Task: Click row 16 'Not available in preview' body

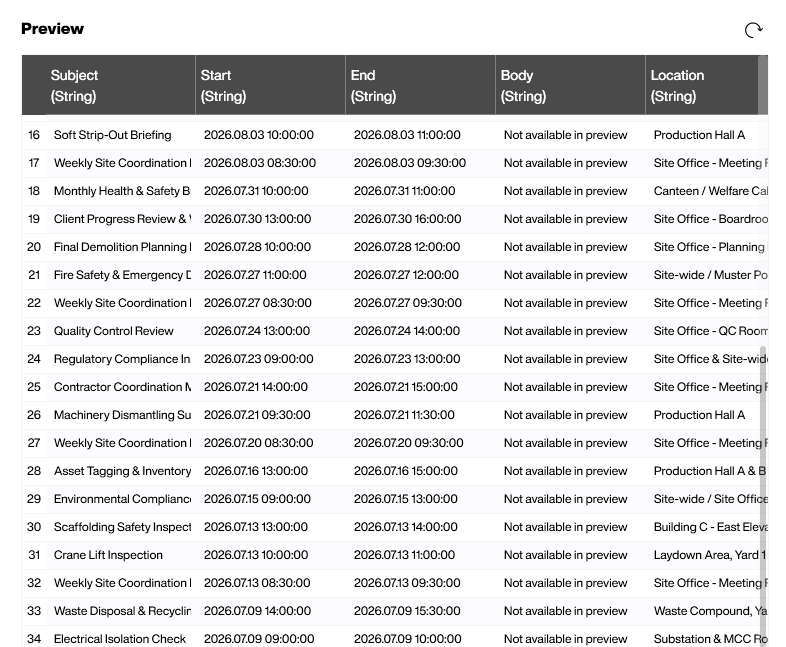Action: tap(565, 135)
